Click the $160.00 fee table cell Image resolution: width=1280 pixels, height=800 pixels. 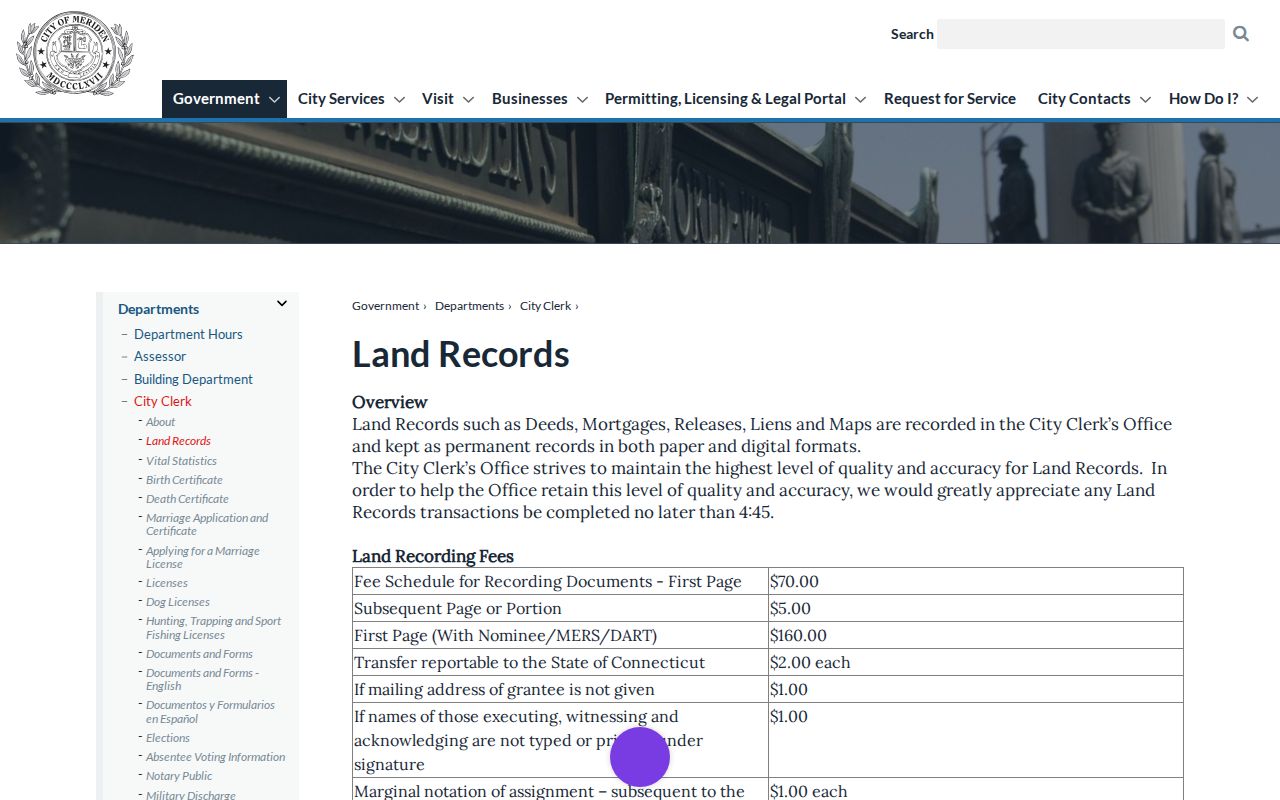click(975, 635)
